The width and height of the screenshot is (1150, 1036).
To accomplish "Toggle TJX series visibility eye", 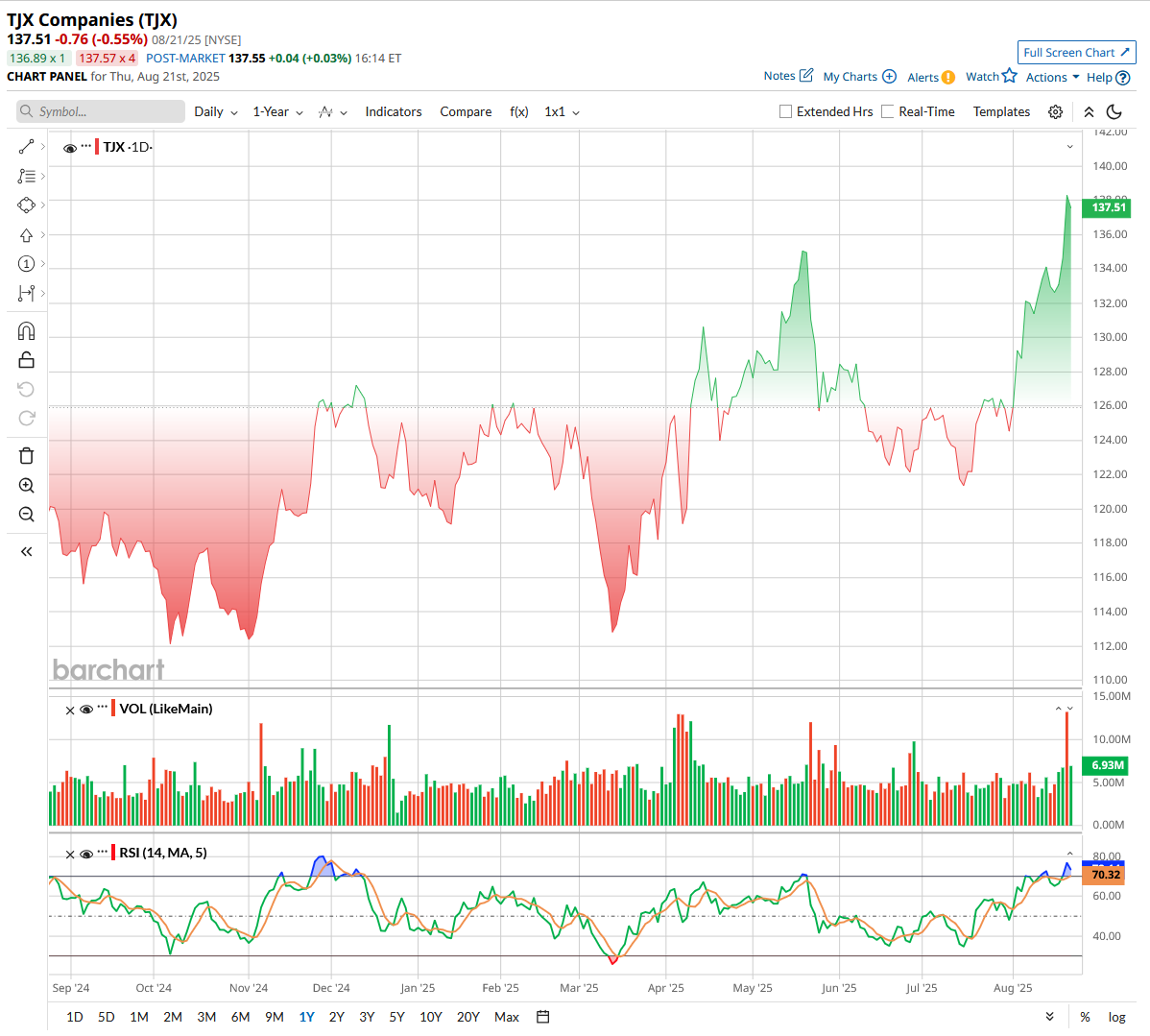I will pyautogui.click(x=70, y=148).
